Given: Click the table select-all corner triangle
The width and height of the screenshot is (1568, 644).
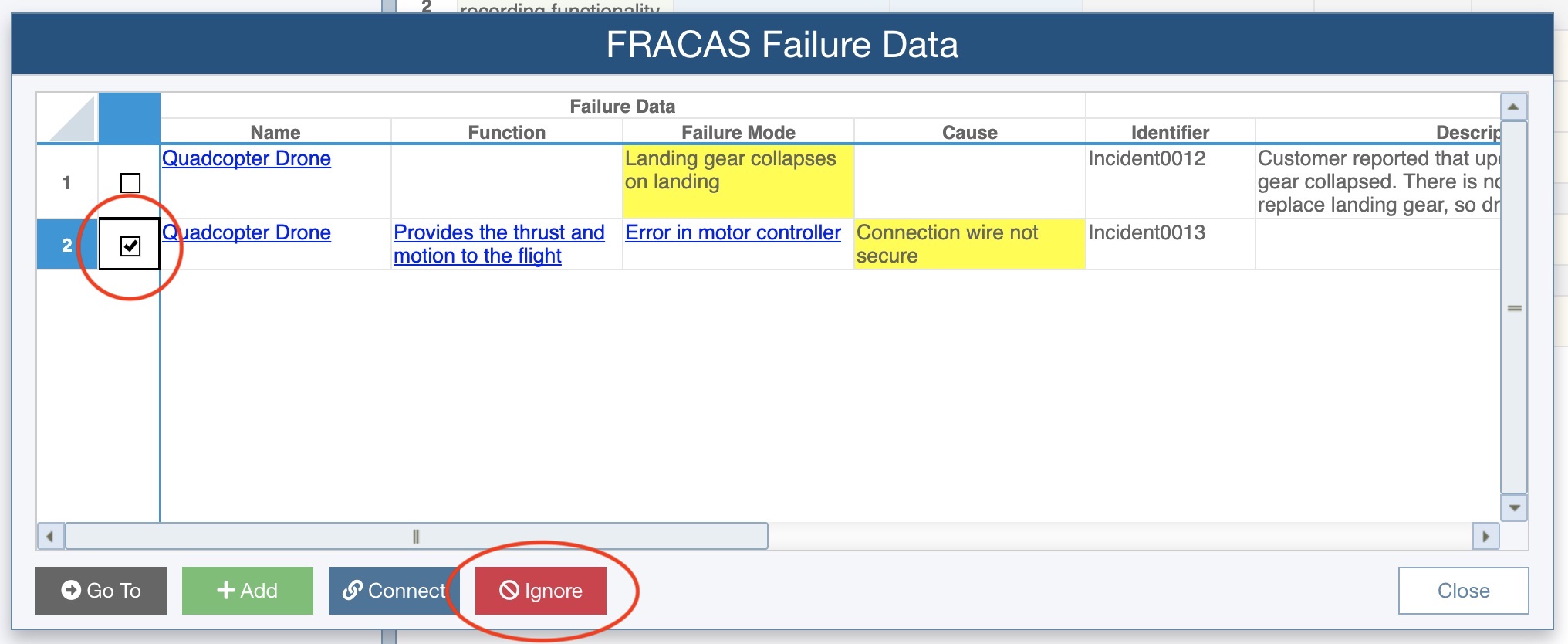Looking at the screenshot, I should click(68, 118).
